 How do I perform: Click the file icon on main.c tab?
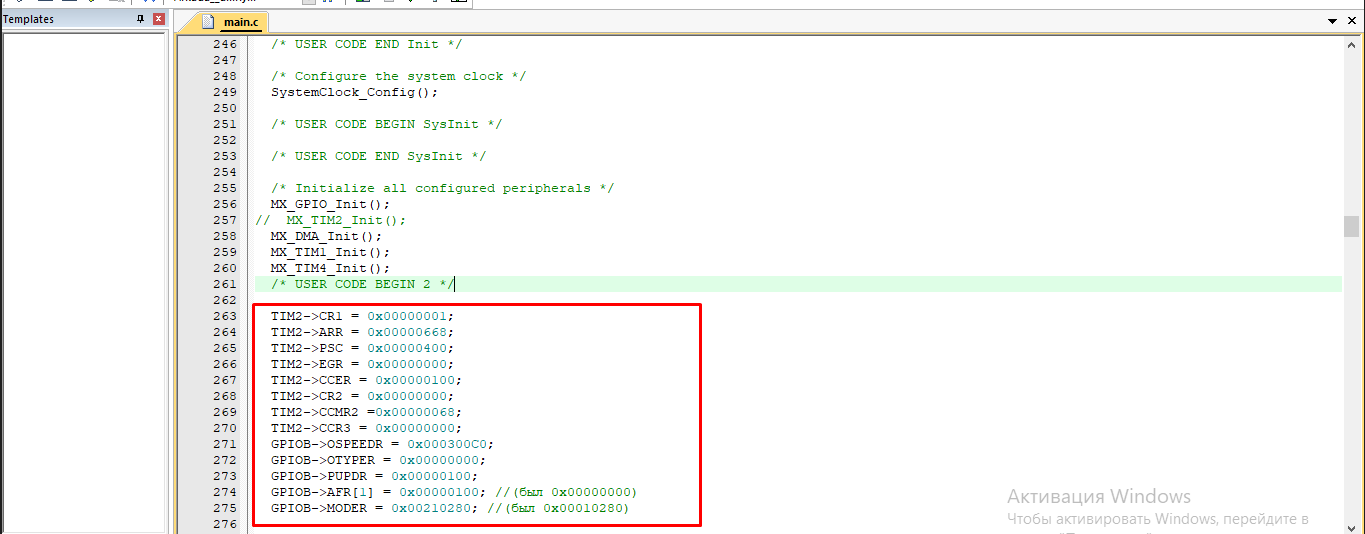click(208, 22)
